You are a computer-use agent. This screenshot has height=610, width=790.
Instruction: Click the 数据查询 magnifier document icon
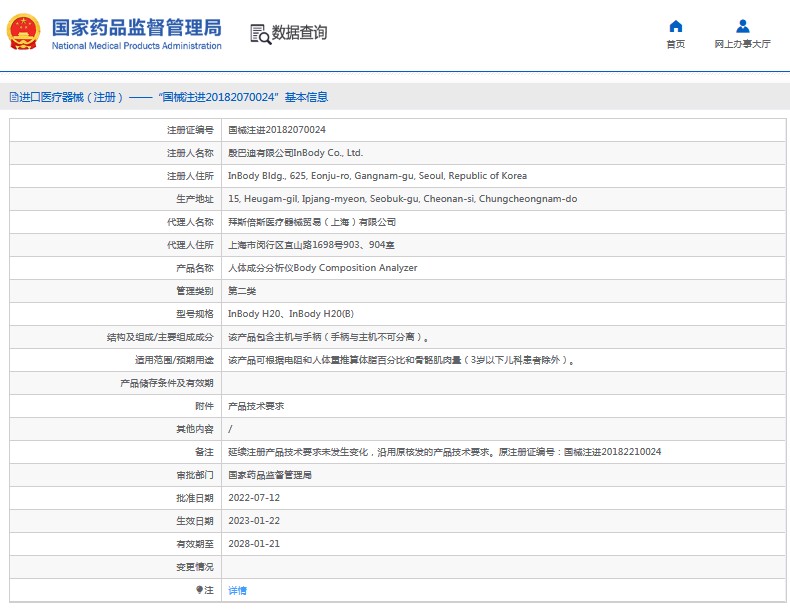click(260, 33)
